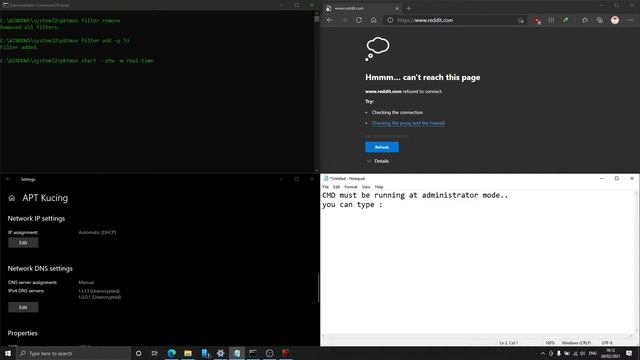This screenshot has height=360, width=640.
Task: Open the Settings gear on the taskbar
Action: (220, 353)
